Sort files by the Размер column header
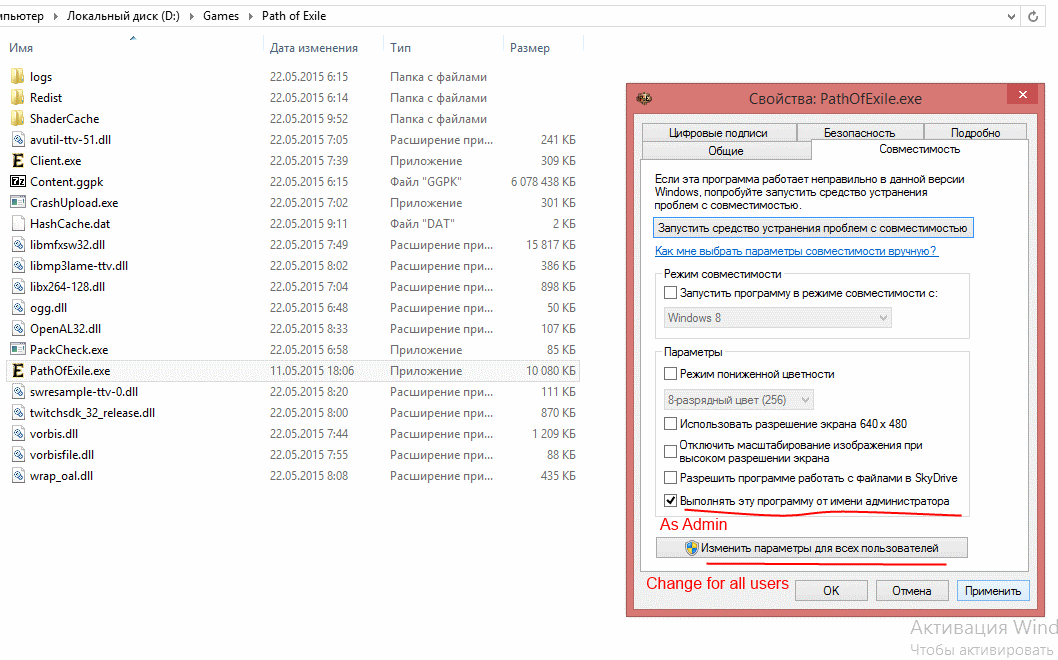Viewport: 1058px width, 660px height. [530, 48]
